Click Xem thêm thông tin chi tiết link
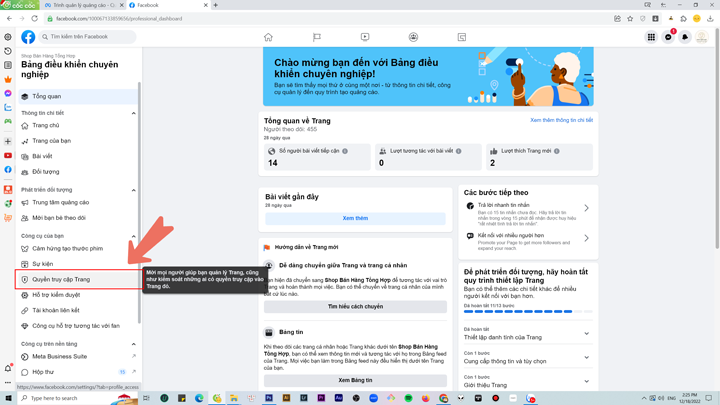720x405 pixels. 561,120
